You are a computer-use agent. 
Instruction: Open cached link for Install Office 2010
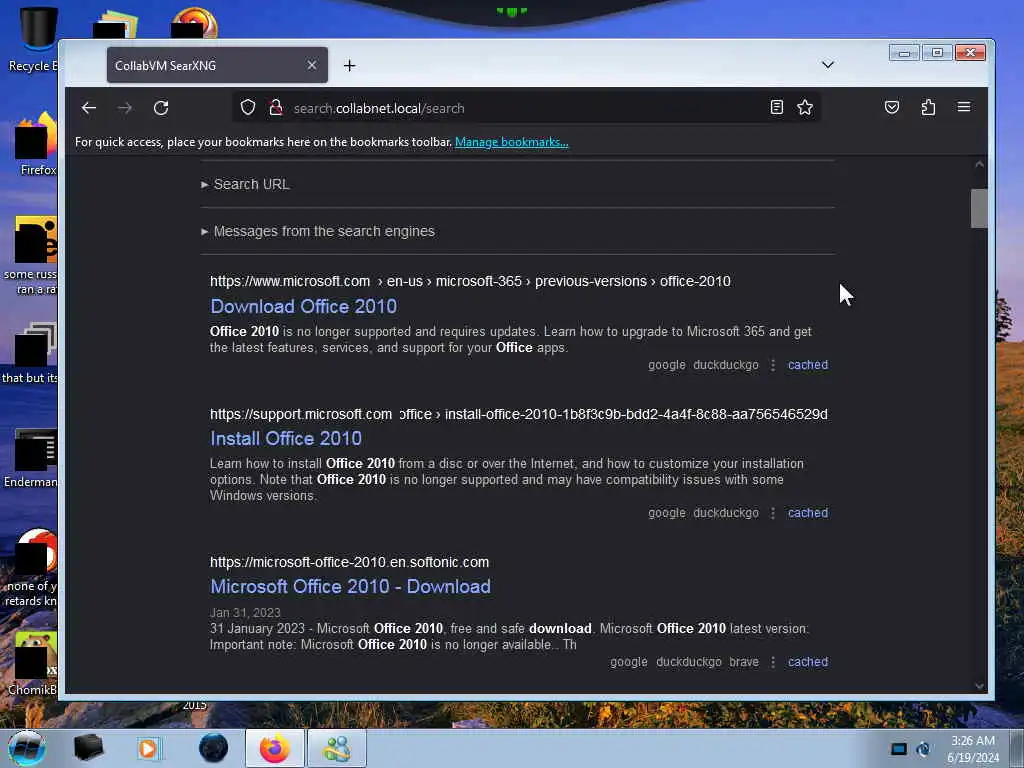point(808,513)
